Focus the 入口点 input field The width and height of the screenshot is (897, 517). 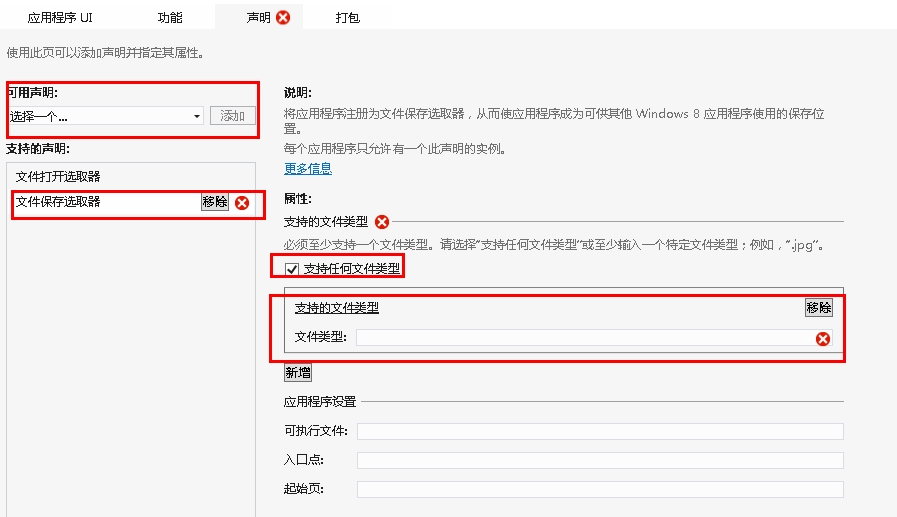pyautogui.click(x=600, y=460)
